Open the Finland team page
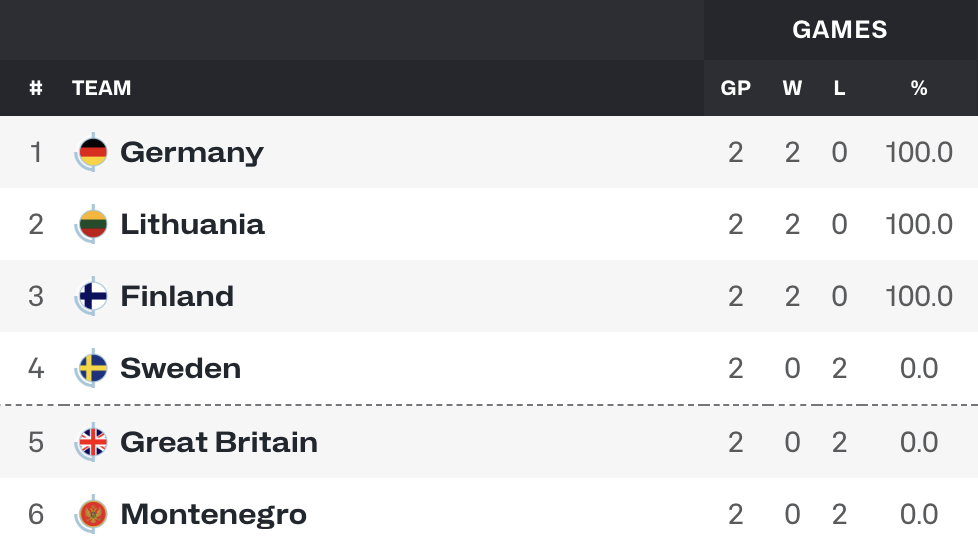978x544 pixels. (x=177, y=296)
